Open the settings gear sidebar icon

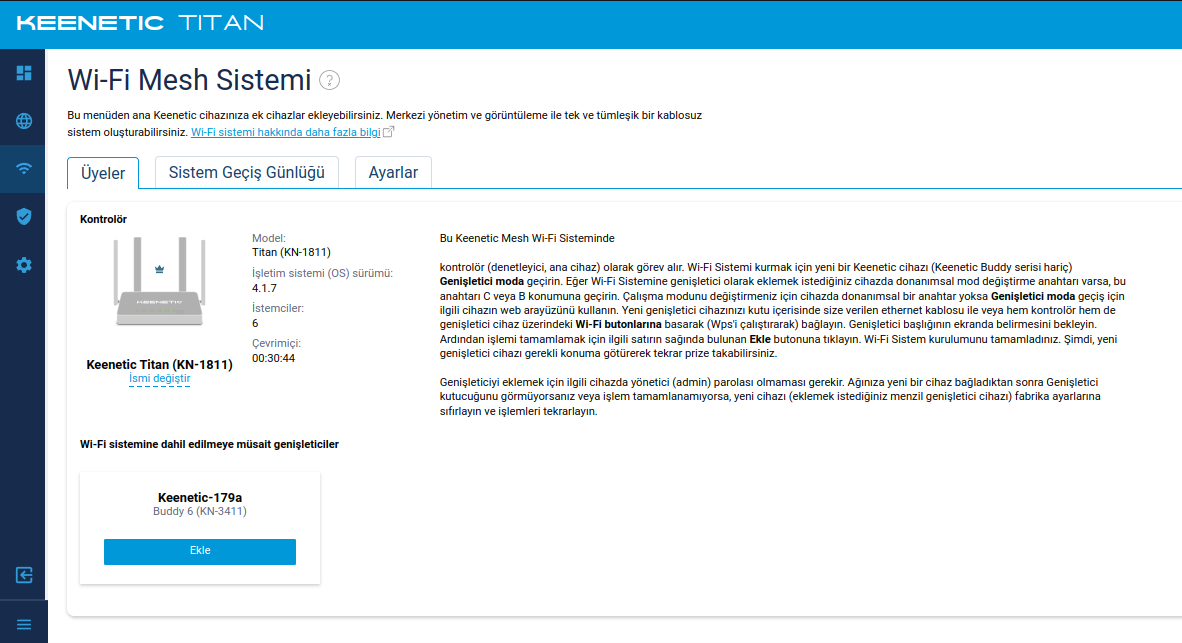pyautogui.click(x=24, y=265)
